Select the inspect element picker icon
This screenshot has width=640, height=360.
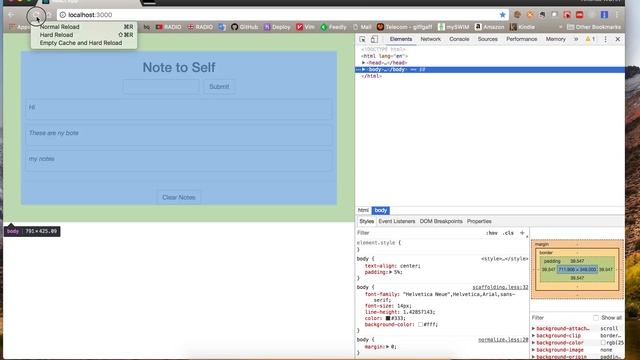(362, 39)
